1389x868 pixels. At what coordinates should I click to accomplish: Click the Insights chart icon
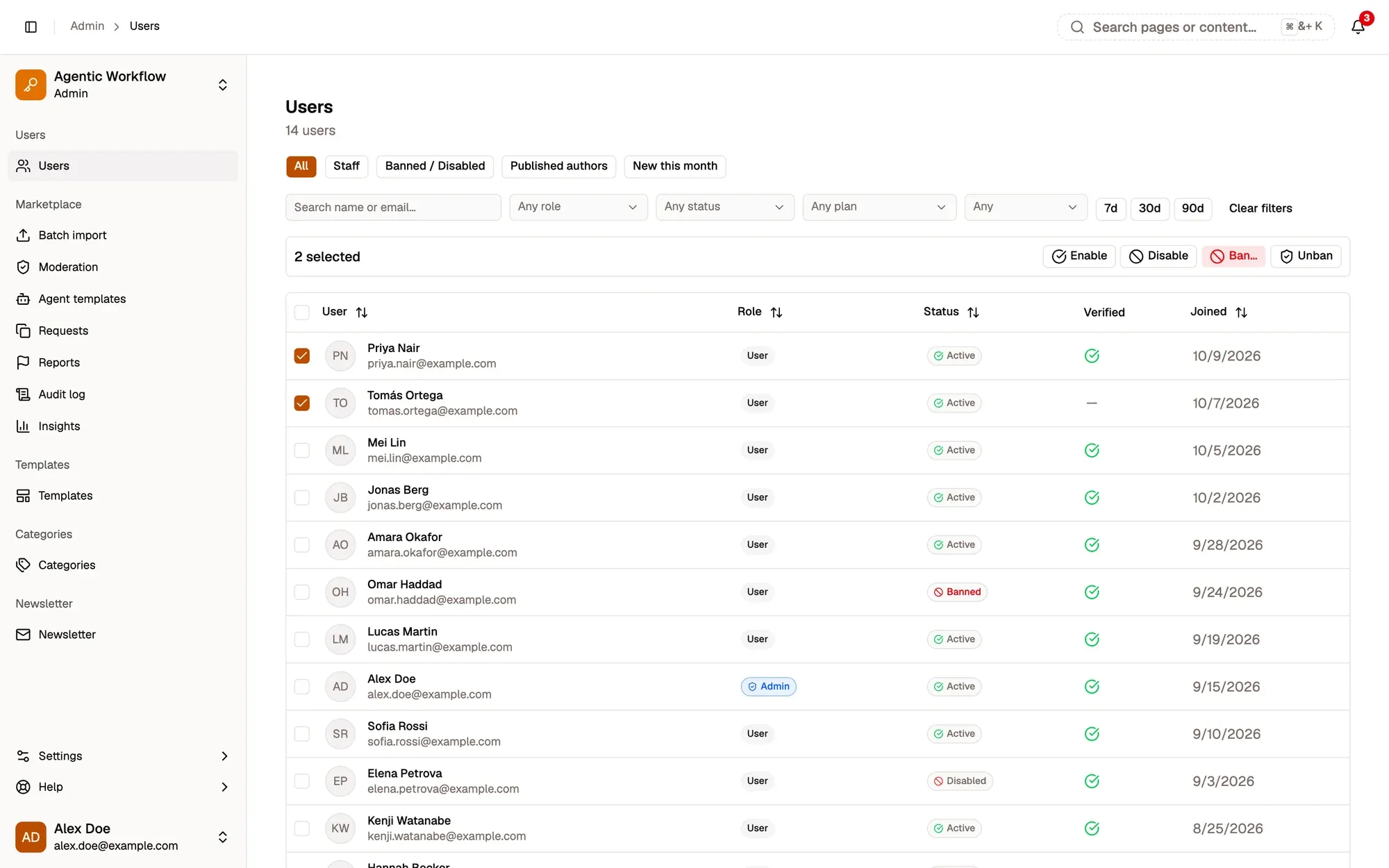23,426
